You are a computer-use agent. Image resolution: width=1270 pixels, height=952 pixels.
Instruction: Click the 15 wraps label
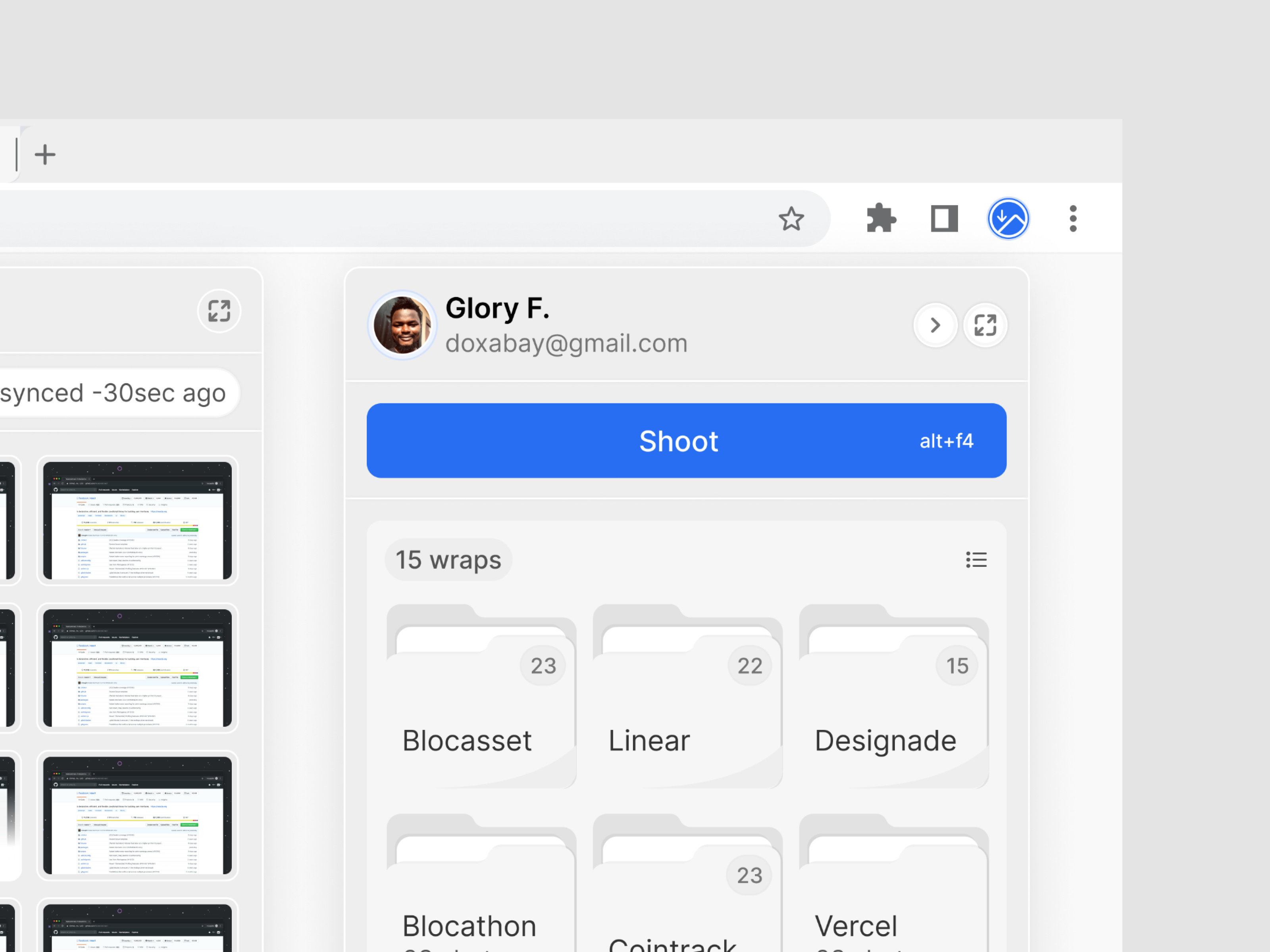click(x=448, y=559)
